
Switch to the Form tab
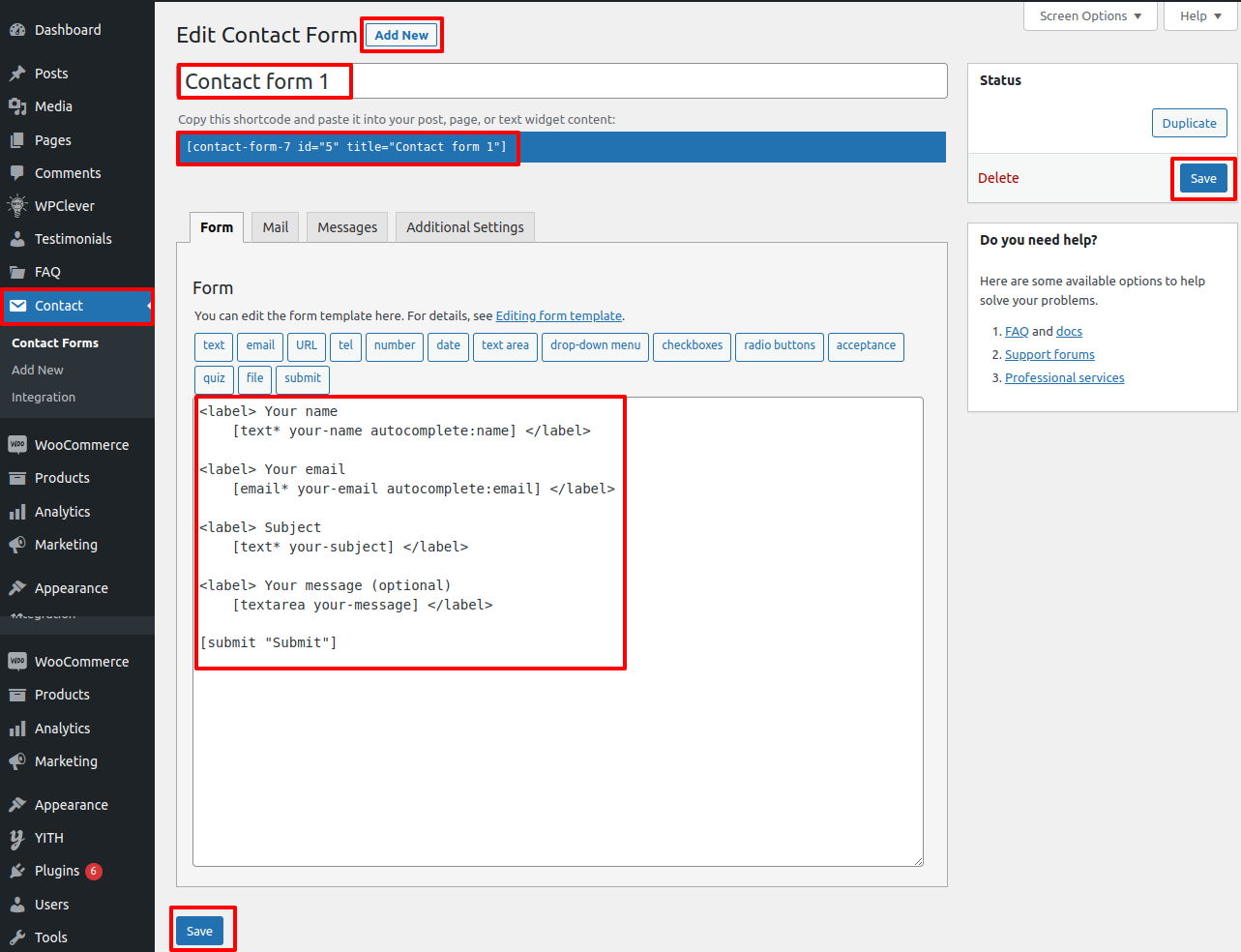point(217,227)
